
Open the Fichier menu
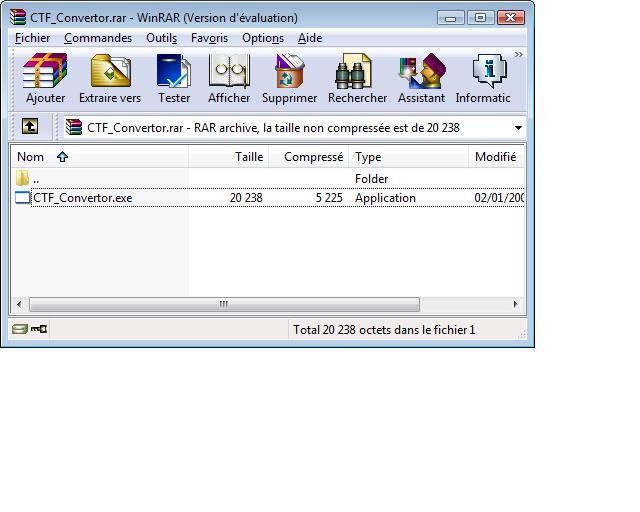pyautogui.click(x=32, y=38)
